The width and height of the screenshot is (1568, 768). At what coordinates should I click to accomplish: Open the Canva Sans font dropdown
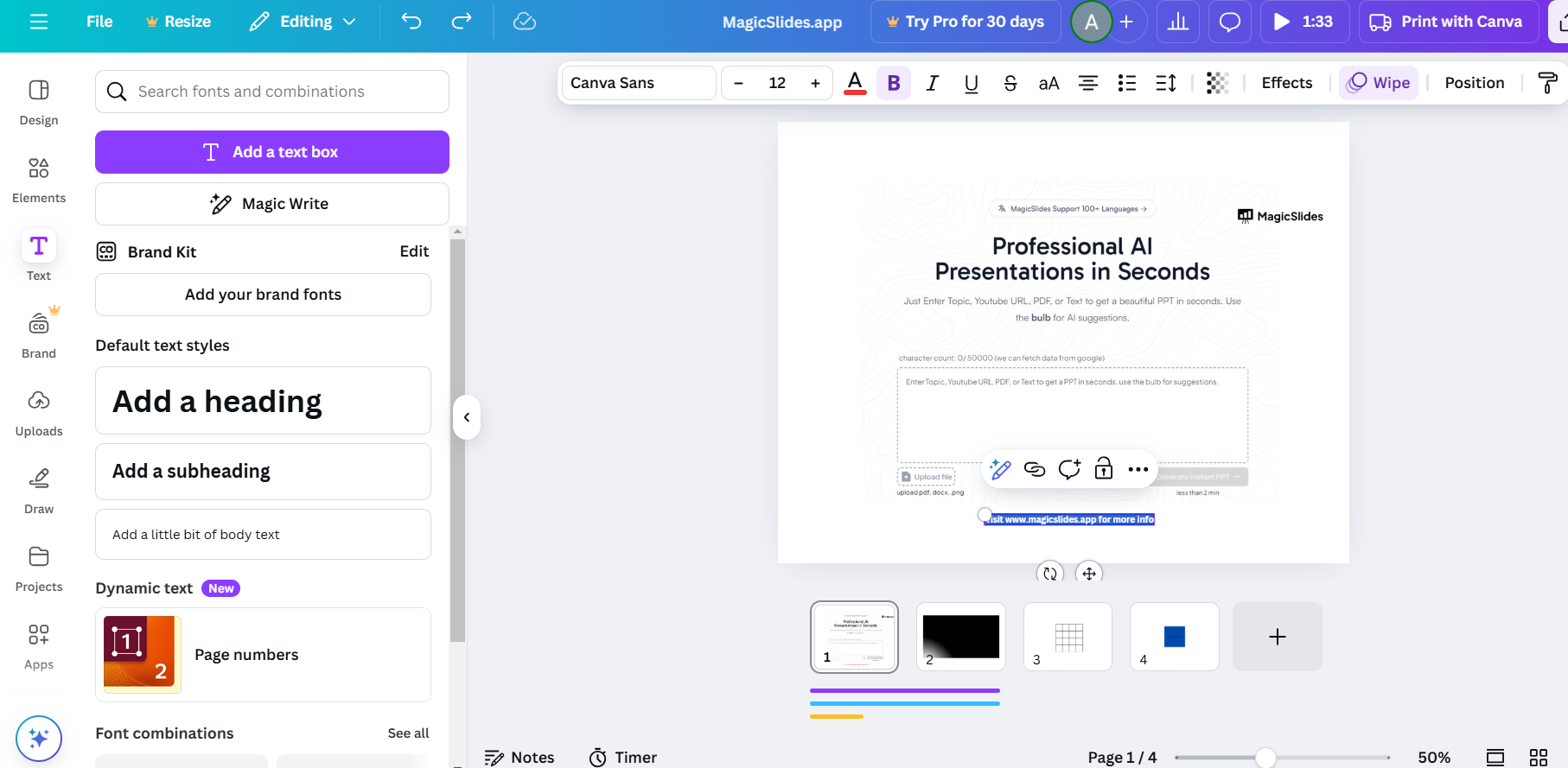639,83
